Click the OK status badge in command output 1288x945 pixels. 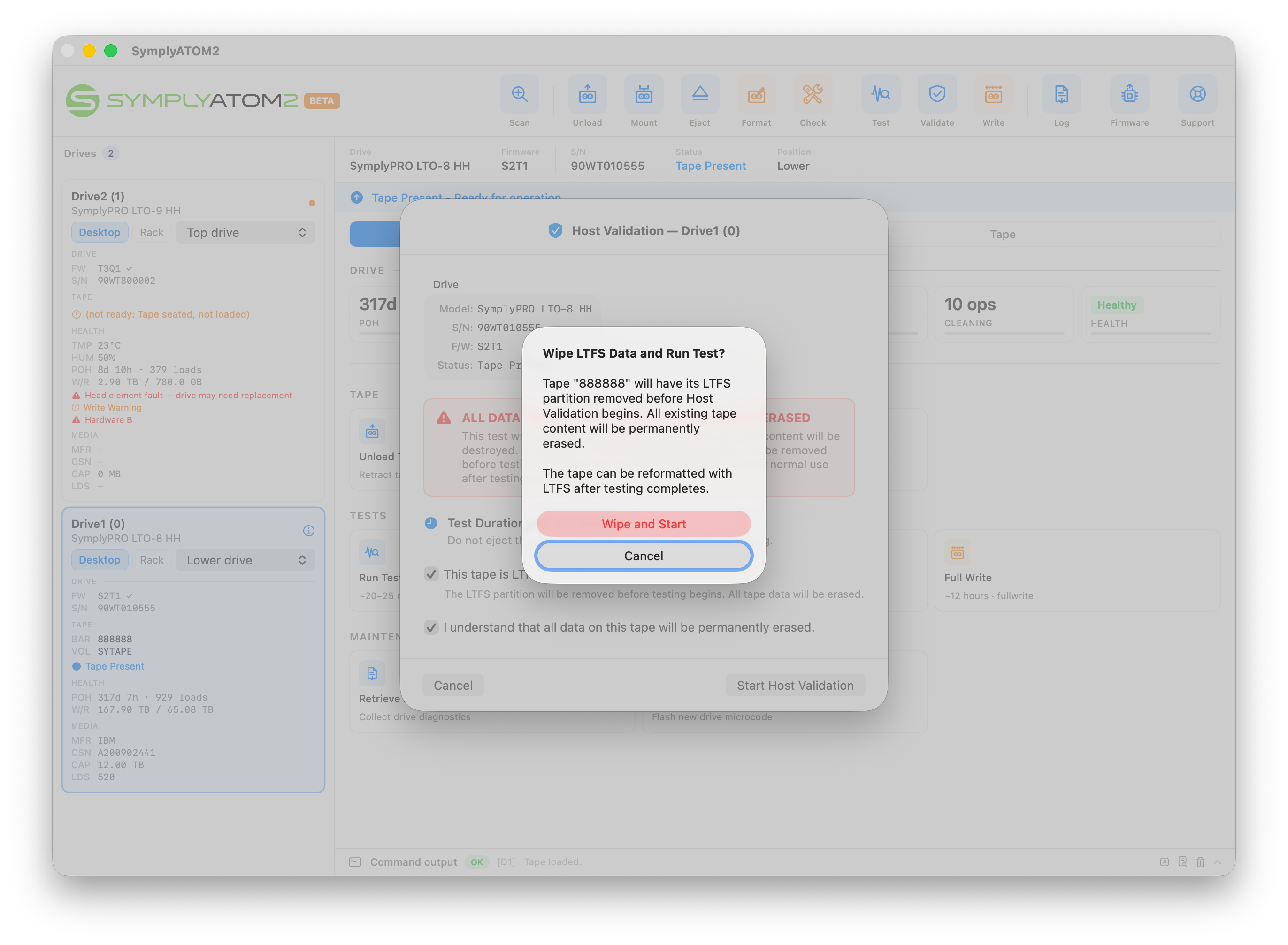[x=476, y=861]
